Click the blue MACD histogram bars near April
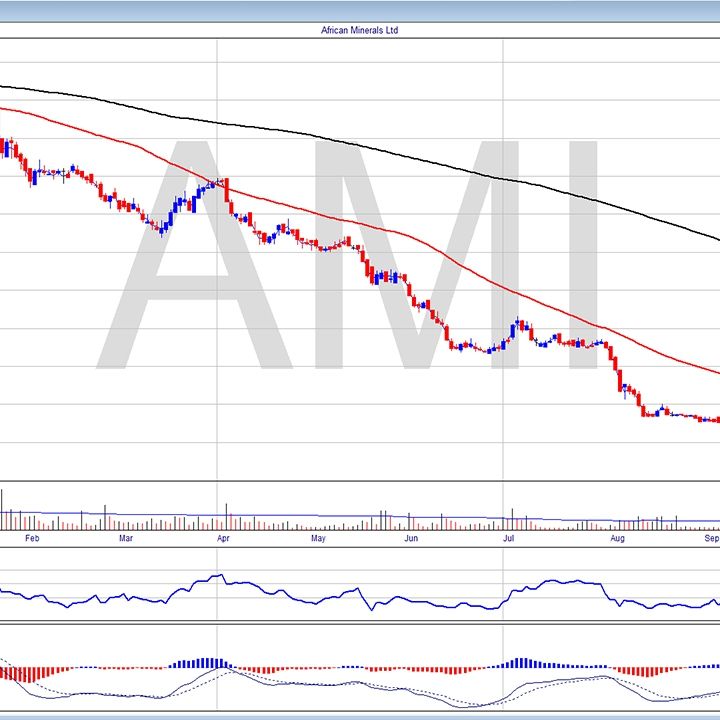The height and width of the screenshot is (720, 720). coord(203,662)
